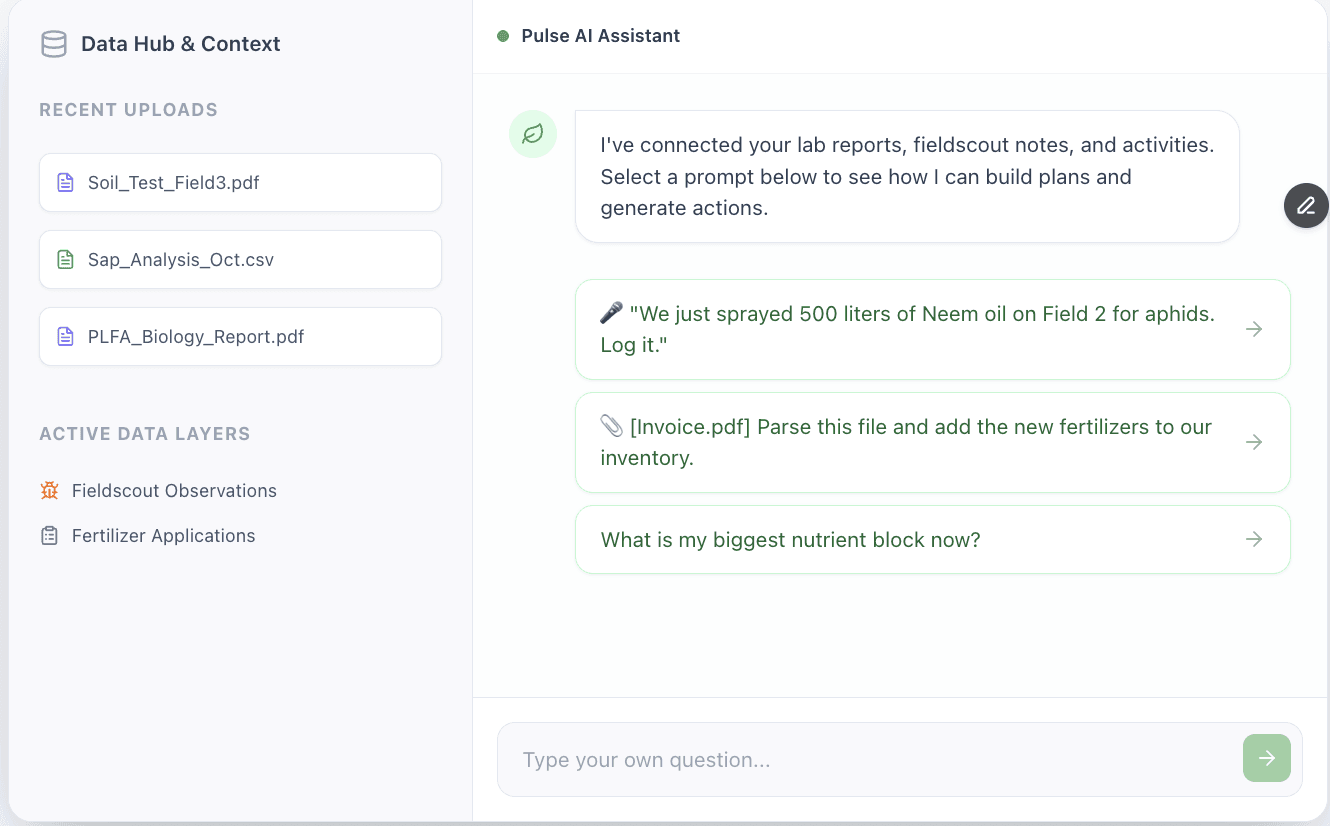The width and height of the screenshot is (1330, 826).
Task: Click the bug icon for Fieldscout Observations
Action: point(49,491)
